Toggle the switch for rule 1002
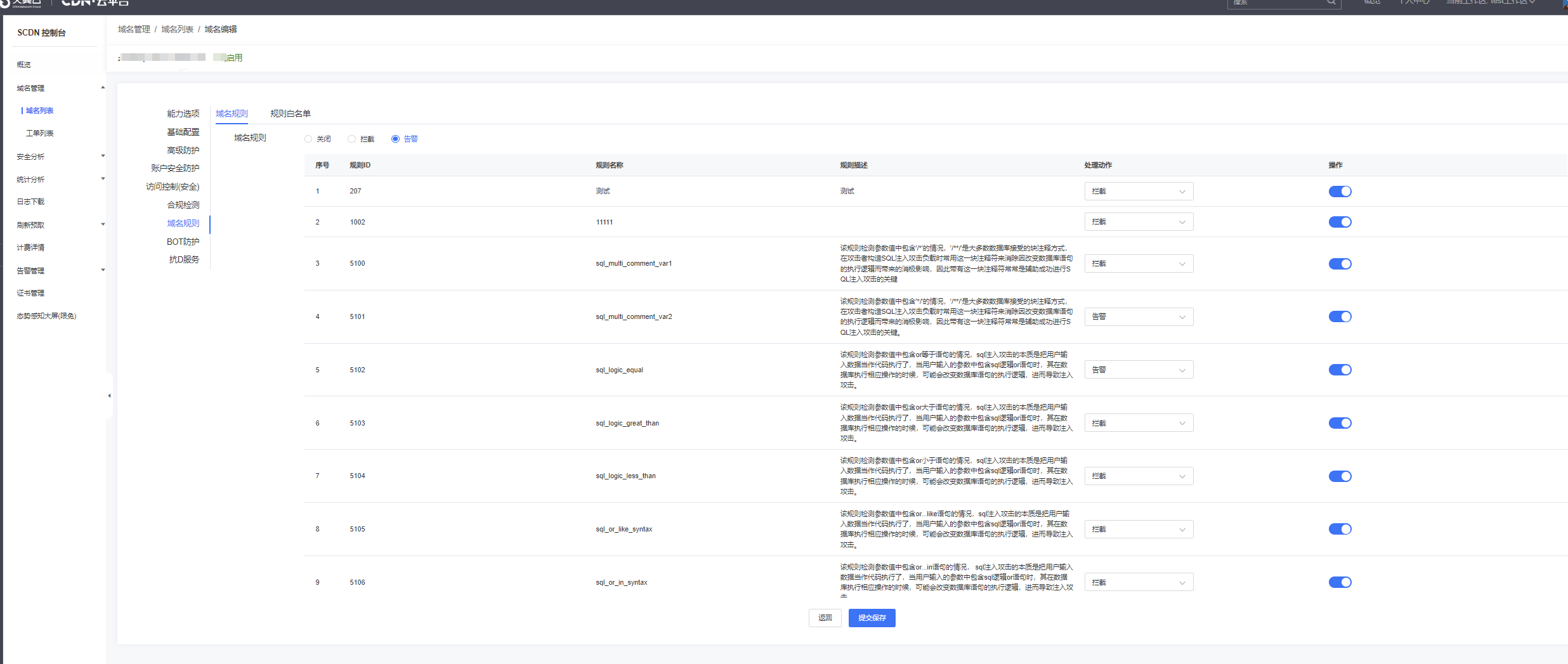The width and height of the screenshot is (1568, 664). (1340, 222)
